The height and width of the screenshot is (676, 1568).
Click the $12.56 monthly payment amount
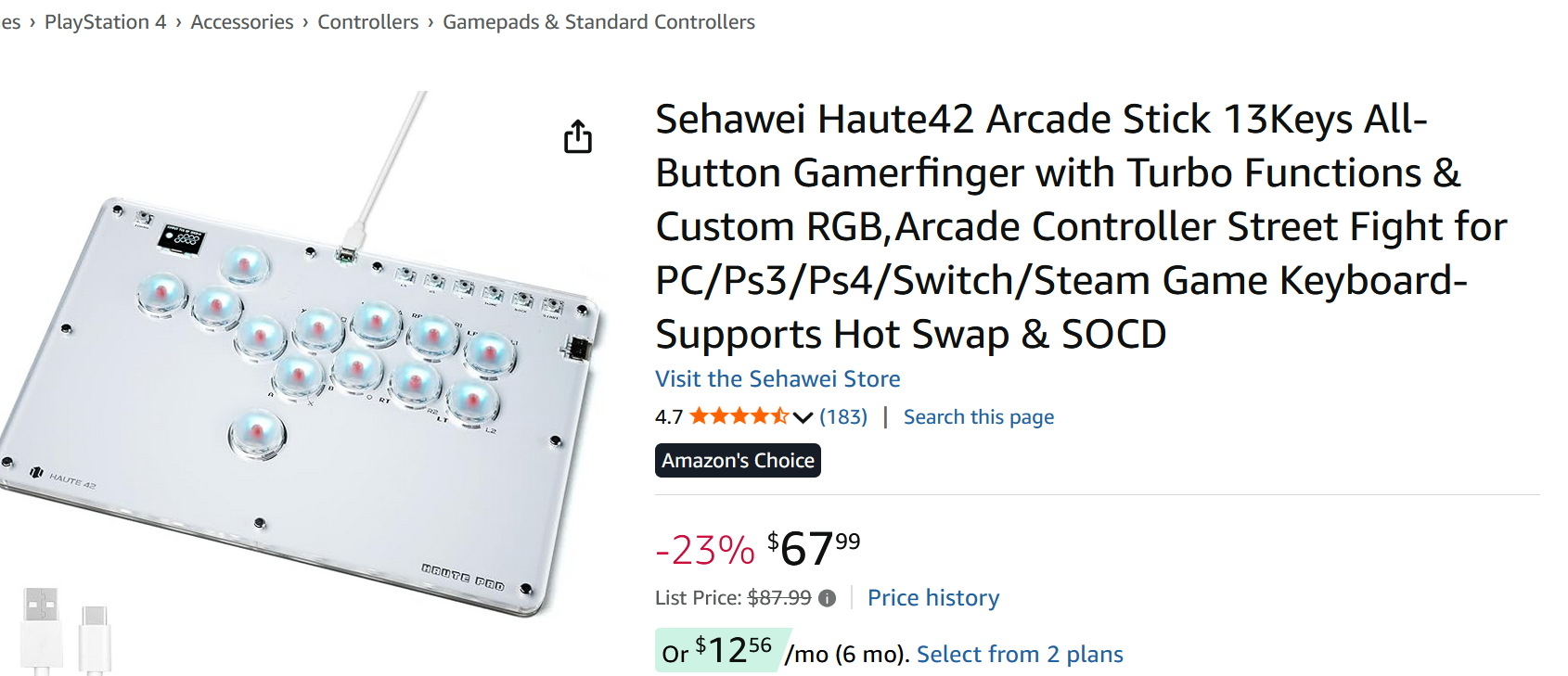pos(733,650)
